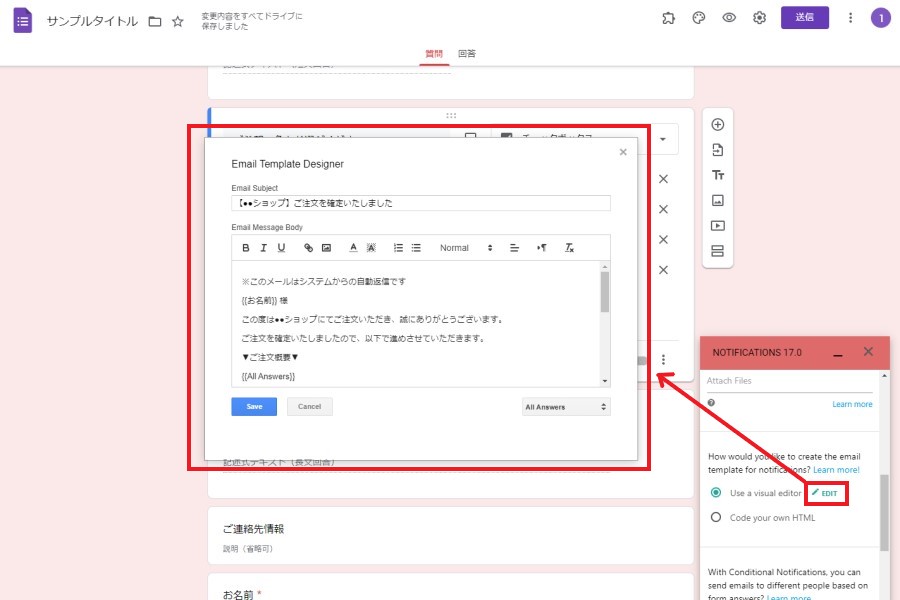Click the add question plus icon
The width and height of the screenshot is (900, 600).
coord(717,125)
